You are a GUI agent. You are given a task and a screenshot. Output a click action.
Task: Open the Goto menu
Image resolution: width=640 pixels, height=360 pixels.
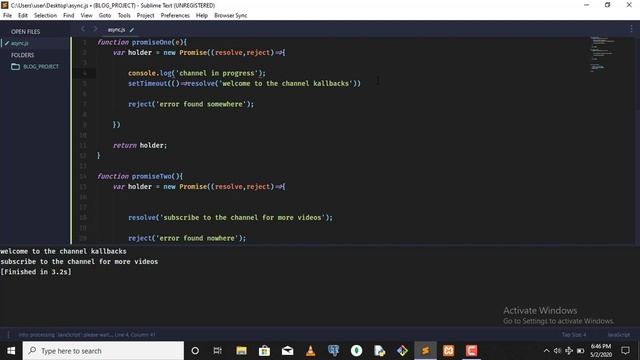[x=105, y=16]
